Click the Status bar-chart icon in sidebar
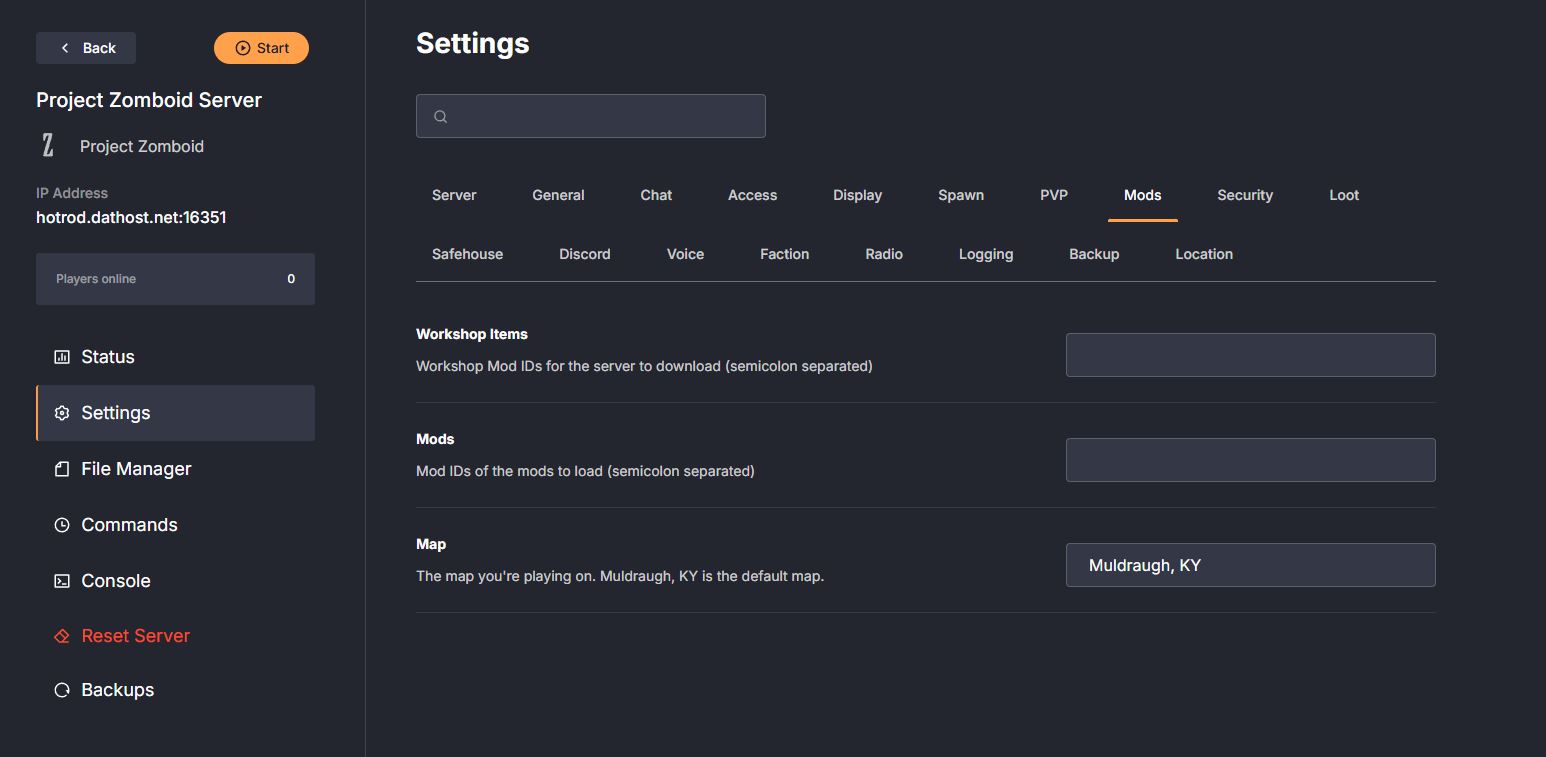The image size is (1546, 757). tap(62, 357)
